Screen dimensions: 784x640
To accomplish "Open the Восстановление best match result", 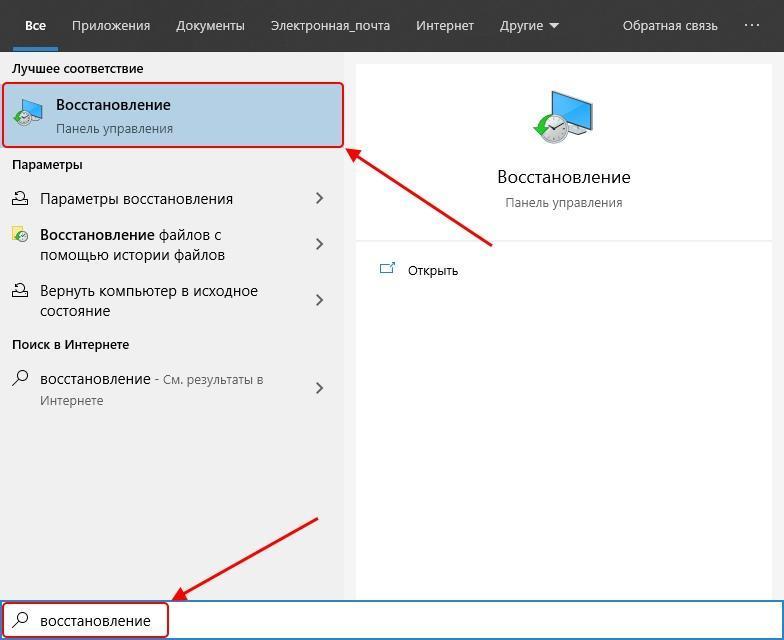I will click(173, 115).
